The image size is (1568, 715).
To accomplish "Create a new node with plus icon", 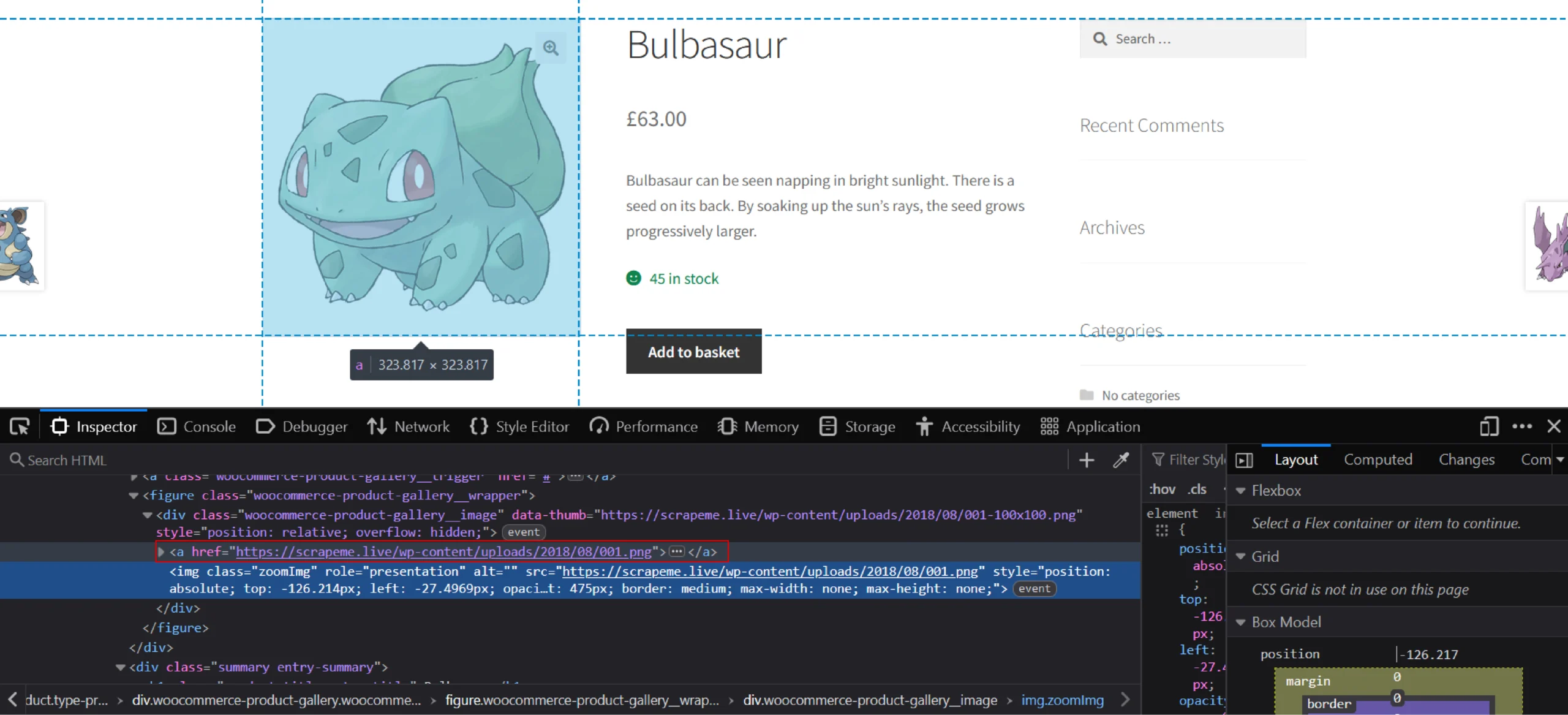I will [1087, 460].
